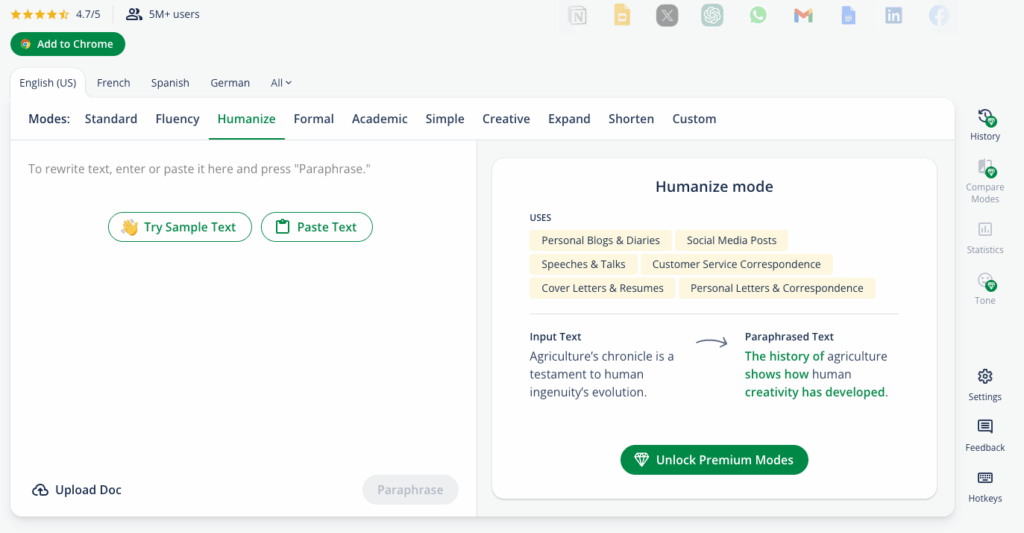
Task: Select the Humanize mode tab
Action: tap(246, 119)
